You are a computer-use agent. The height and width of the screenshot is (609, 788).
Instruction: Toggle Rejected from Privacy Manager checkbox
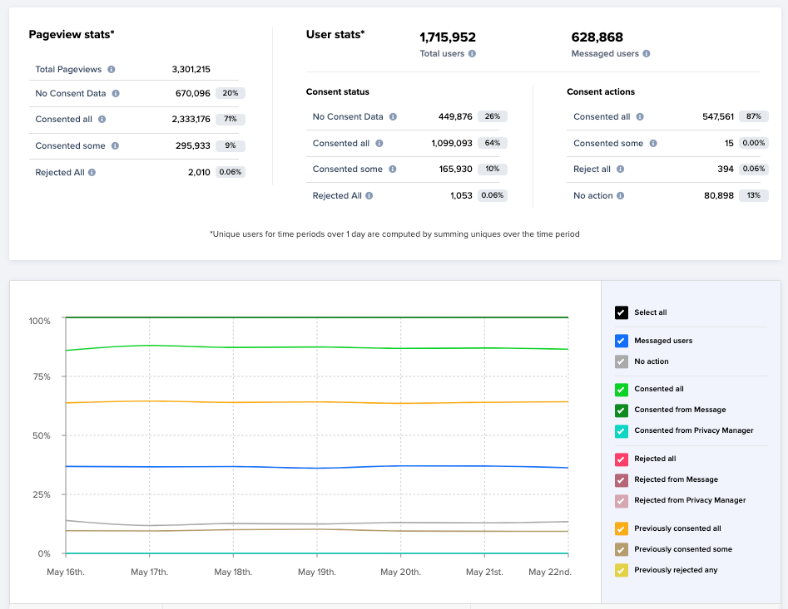tap(621, 500)
